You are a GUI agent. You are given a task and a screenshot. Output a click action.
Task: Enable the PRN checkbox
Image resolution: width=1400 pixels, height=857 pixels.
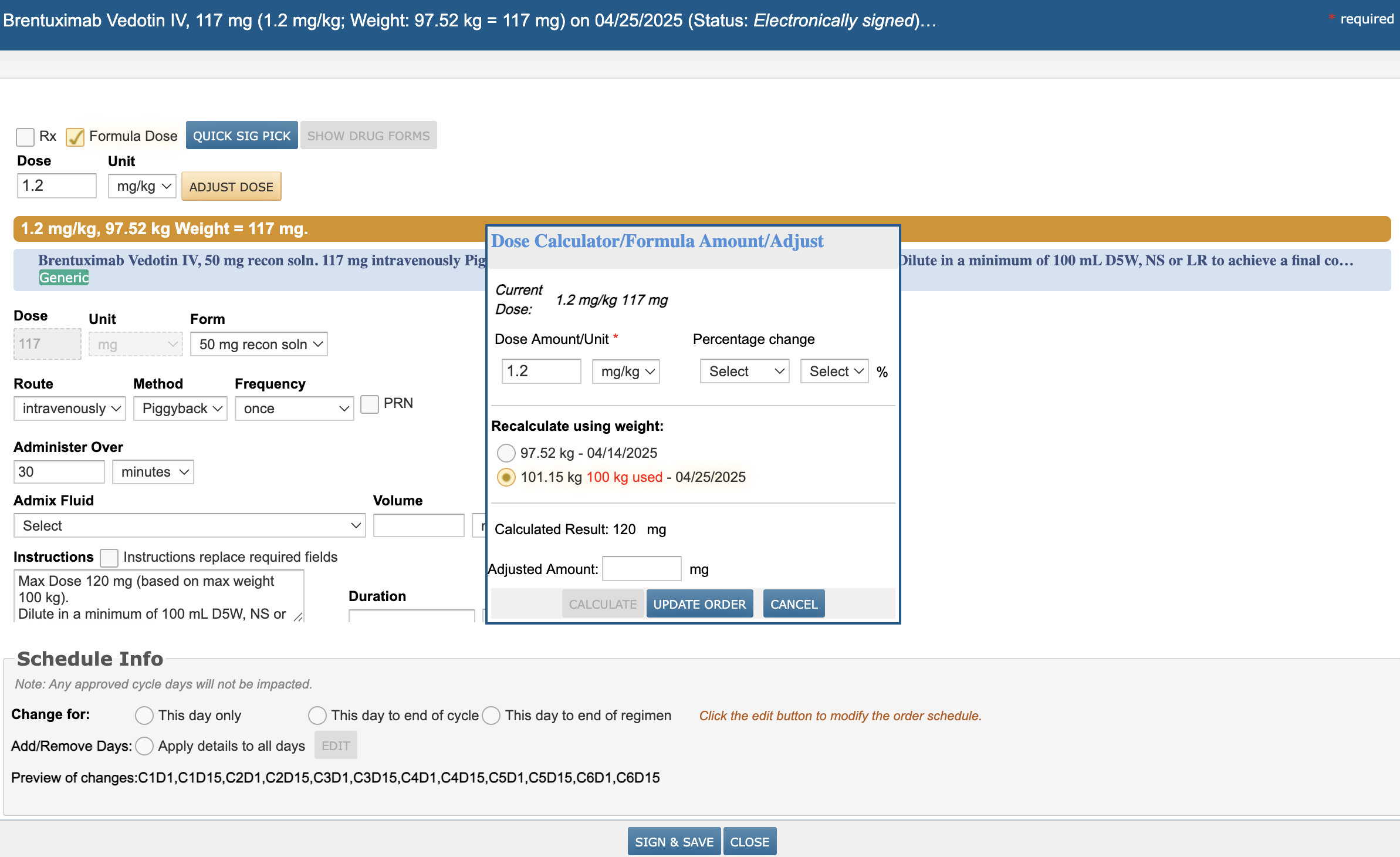coord(369,404)
